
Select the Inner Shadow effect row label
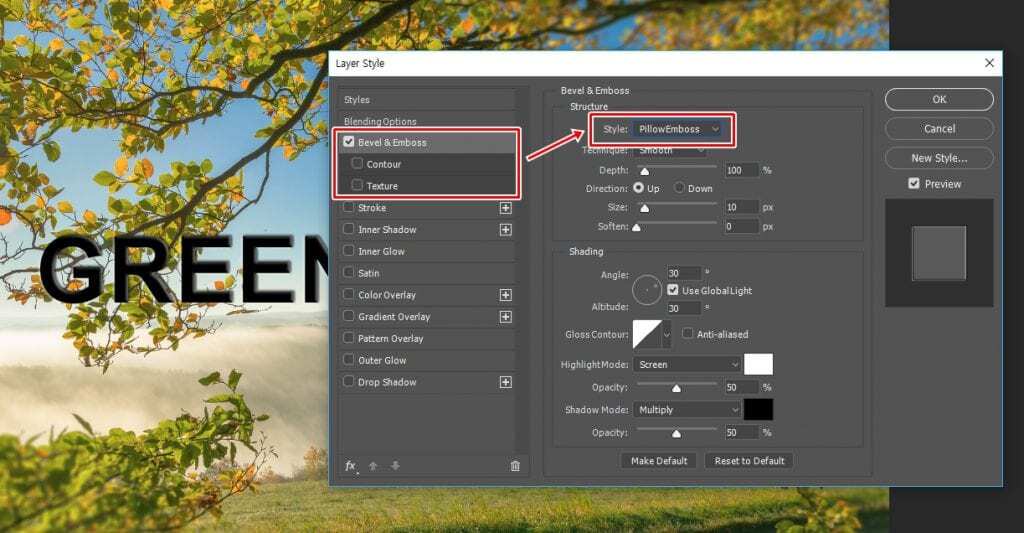point(387,230)
